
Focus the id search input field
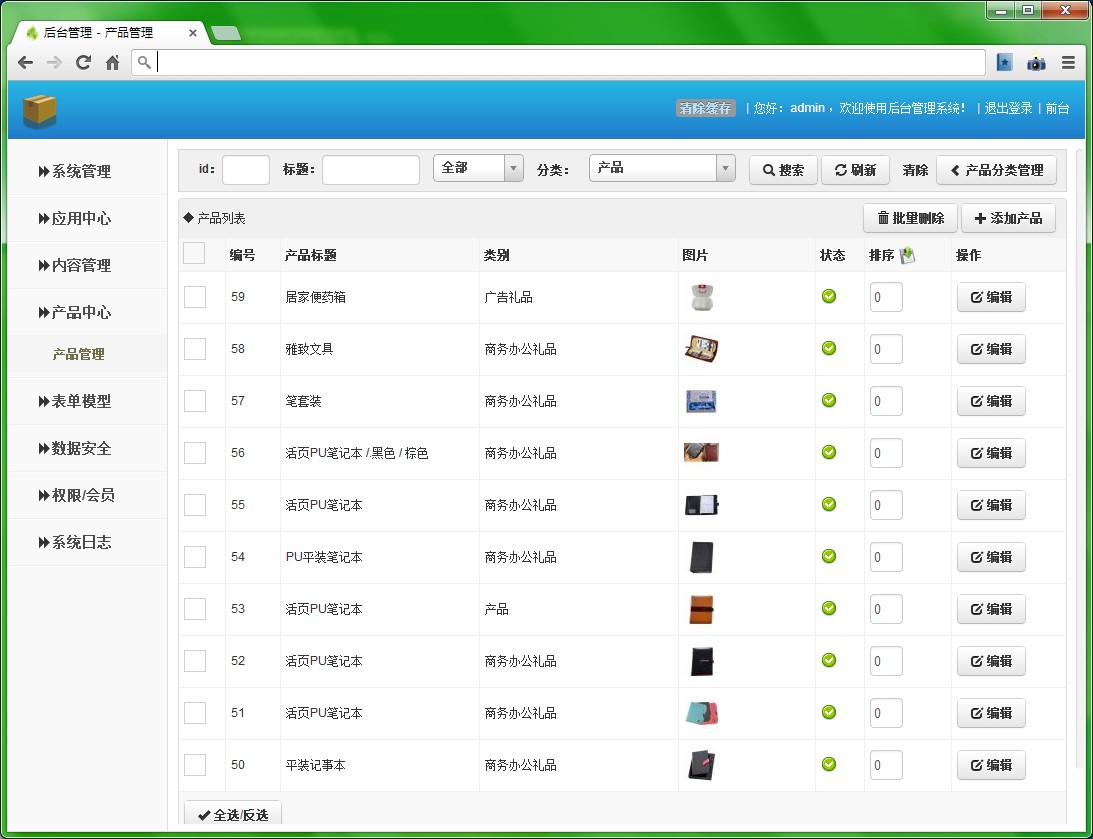[245, 170]
